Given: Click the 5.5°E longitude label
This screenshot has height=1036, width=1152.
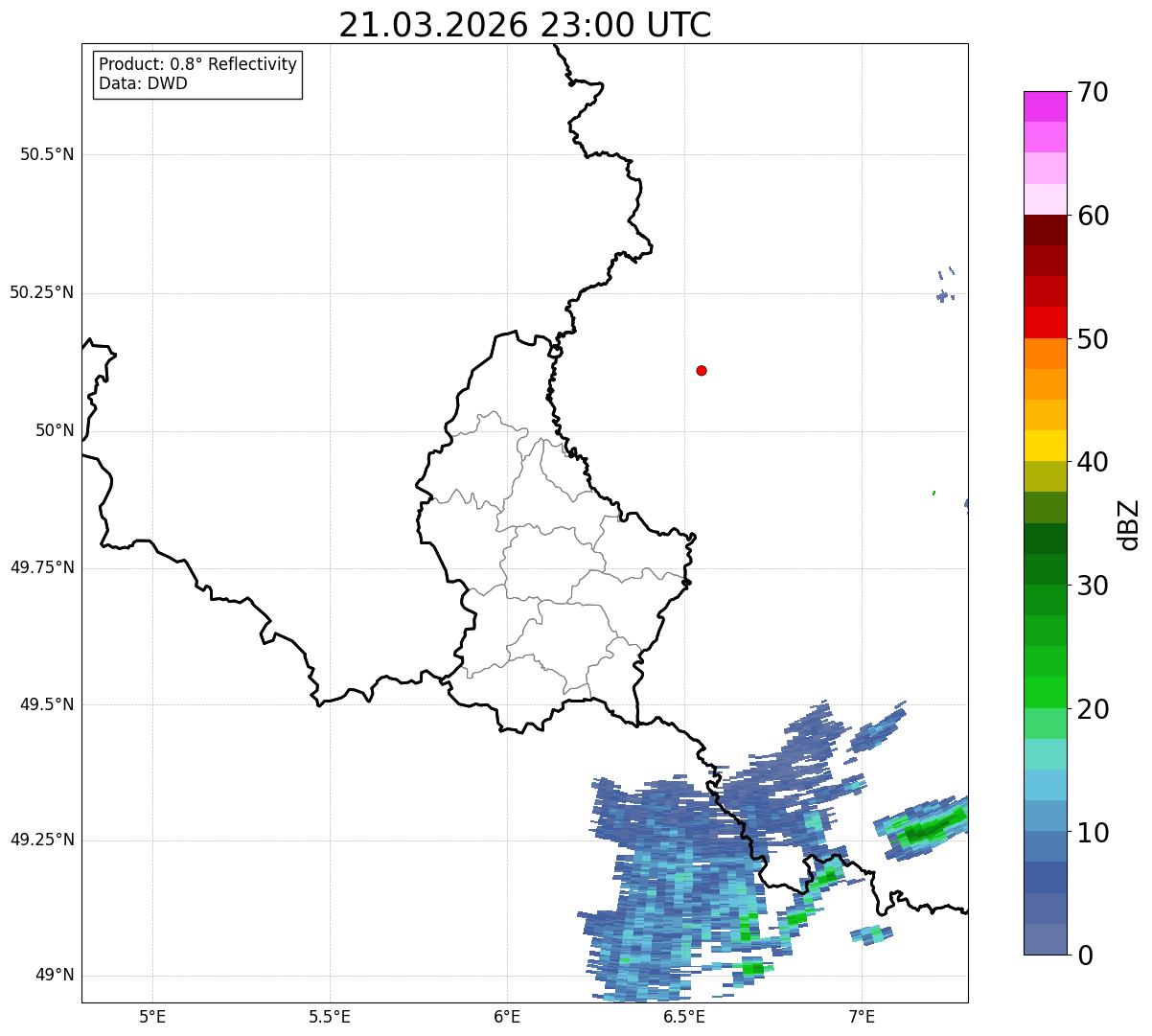Looking at the screenshot, I should (x=330, y=1017).
